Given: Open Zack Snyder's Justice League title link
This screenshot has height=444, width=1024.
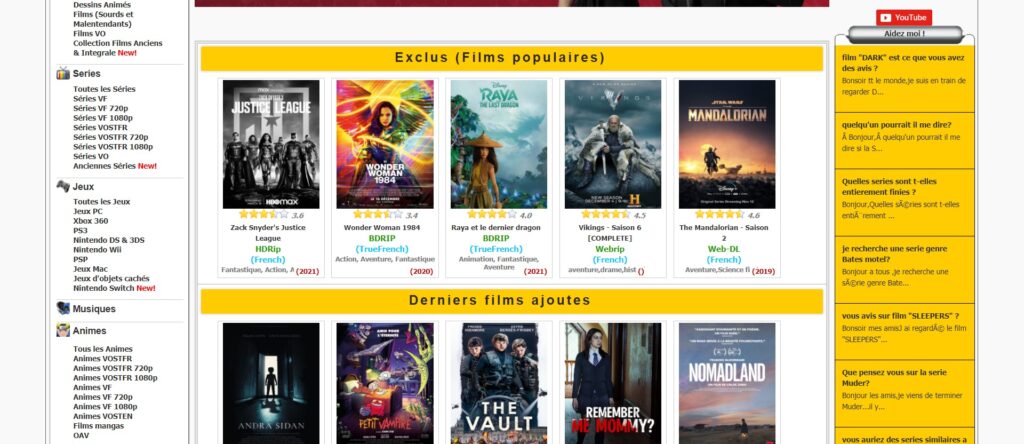Looking at the screenshot, I should pos(268,233).
